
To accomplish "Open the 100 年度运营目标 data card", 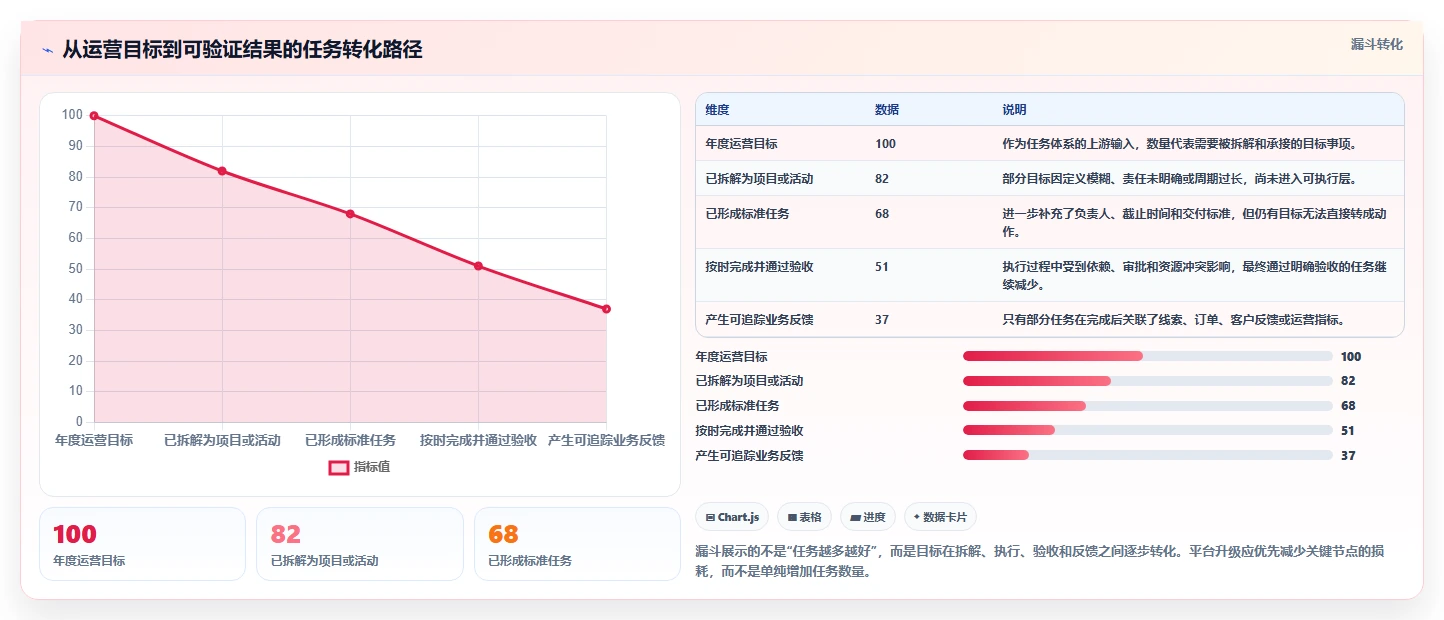I will (142, 544).
